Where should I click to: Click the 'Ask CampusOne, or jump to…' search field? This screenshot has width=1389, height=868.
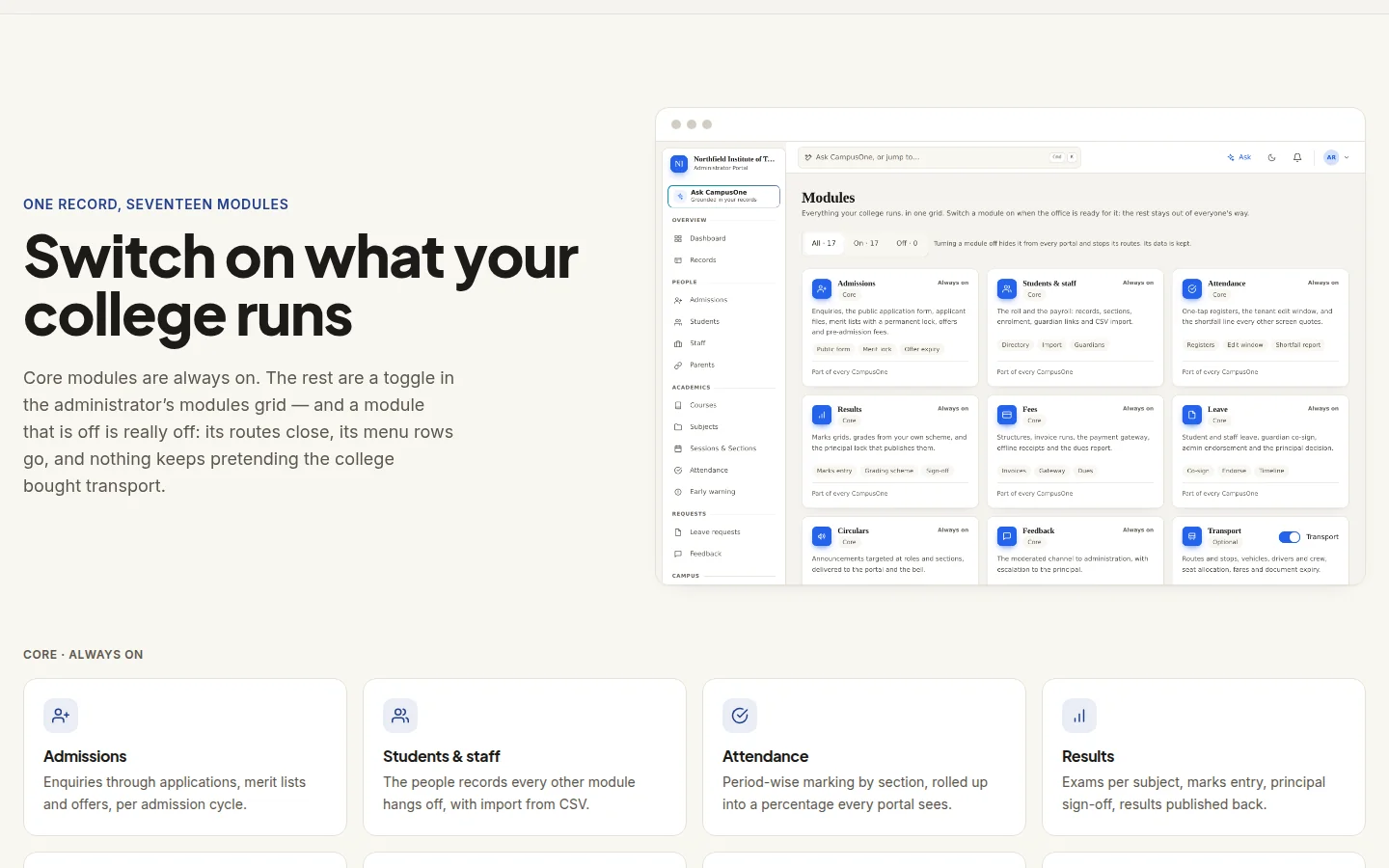940,157
